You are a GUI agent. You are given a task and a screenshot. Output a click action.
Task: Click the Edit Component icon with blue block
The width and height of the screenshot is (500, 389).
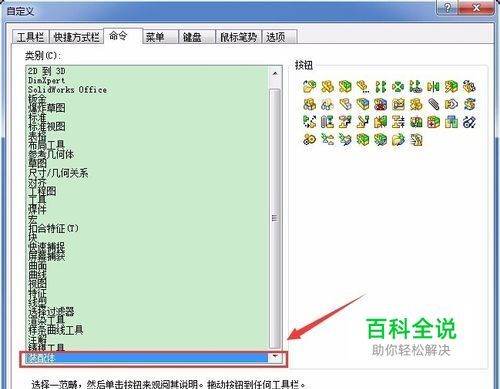pos(363,104)
